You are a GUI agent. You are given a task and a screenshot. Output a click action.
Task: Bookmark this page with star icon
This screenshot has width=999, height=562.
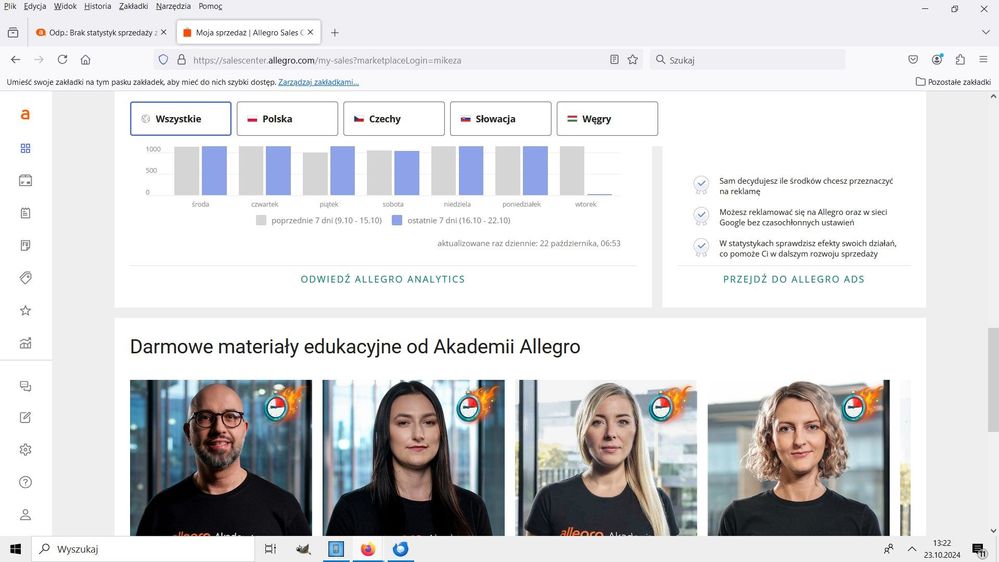click(x=633, y=60)
